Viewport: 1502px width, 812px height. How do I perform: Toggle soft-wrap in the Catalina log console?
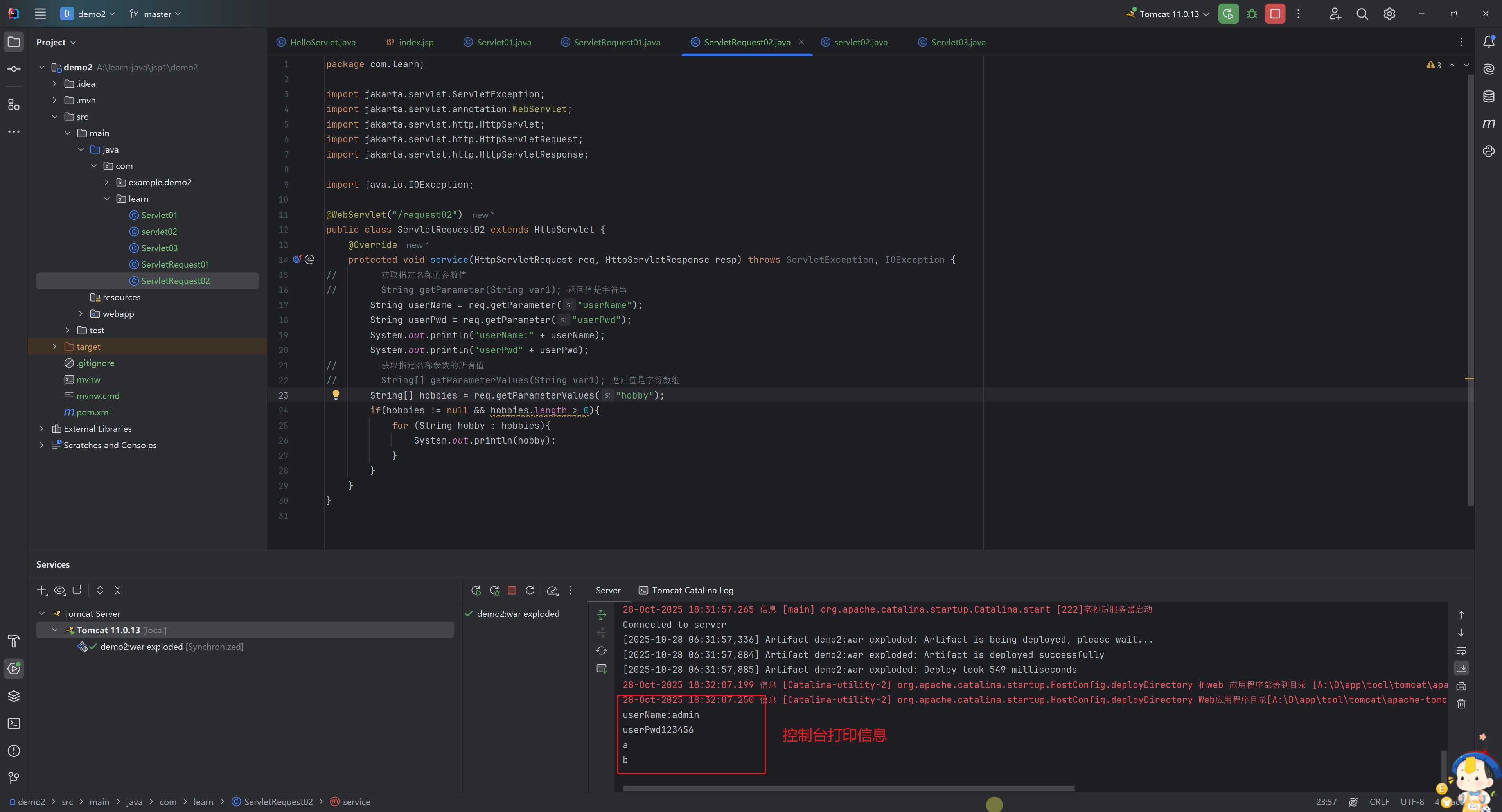point(1461,650)
